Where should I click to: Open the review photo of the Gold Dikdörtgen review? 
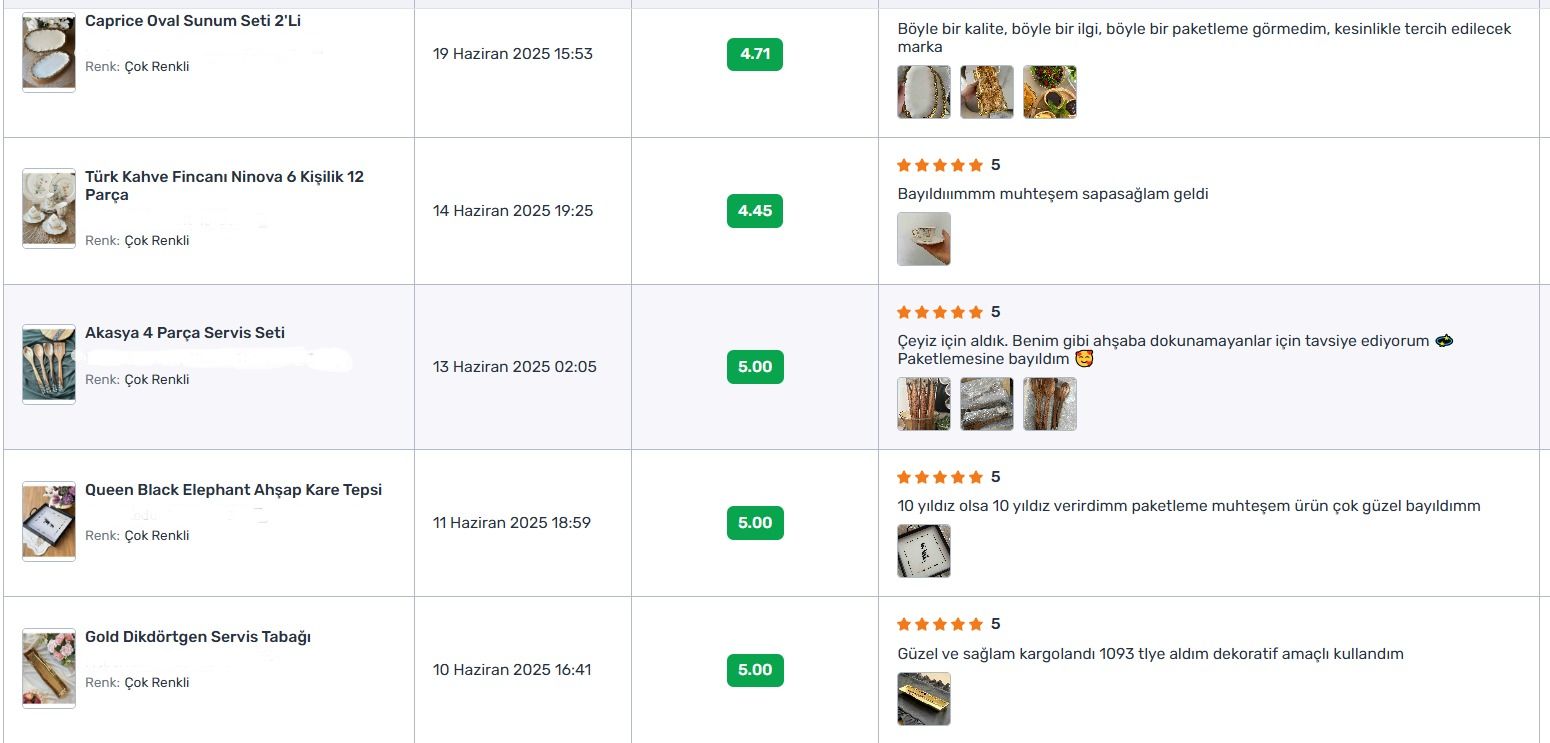(924, 698)
